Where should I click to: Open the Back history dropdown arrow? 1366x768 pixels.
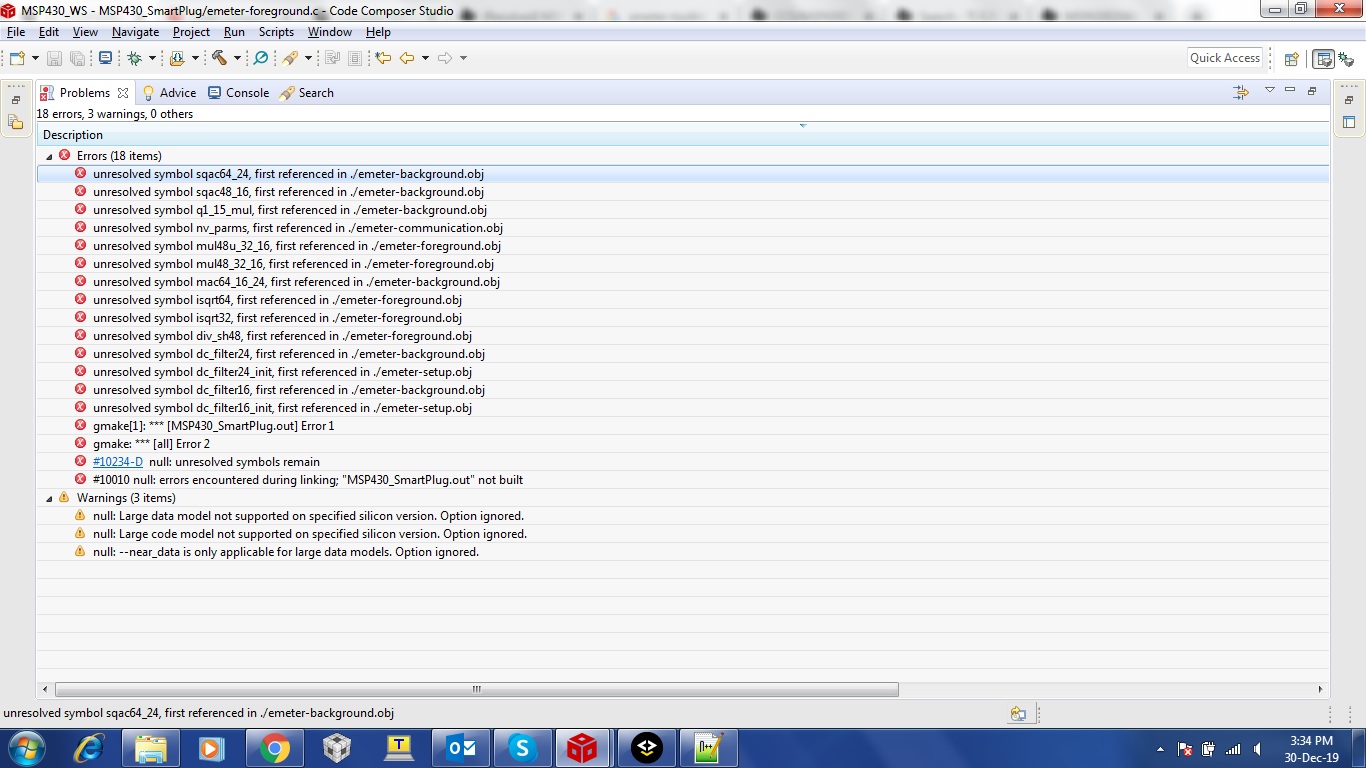click(x=425, y=58)
